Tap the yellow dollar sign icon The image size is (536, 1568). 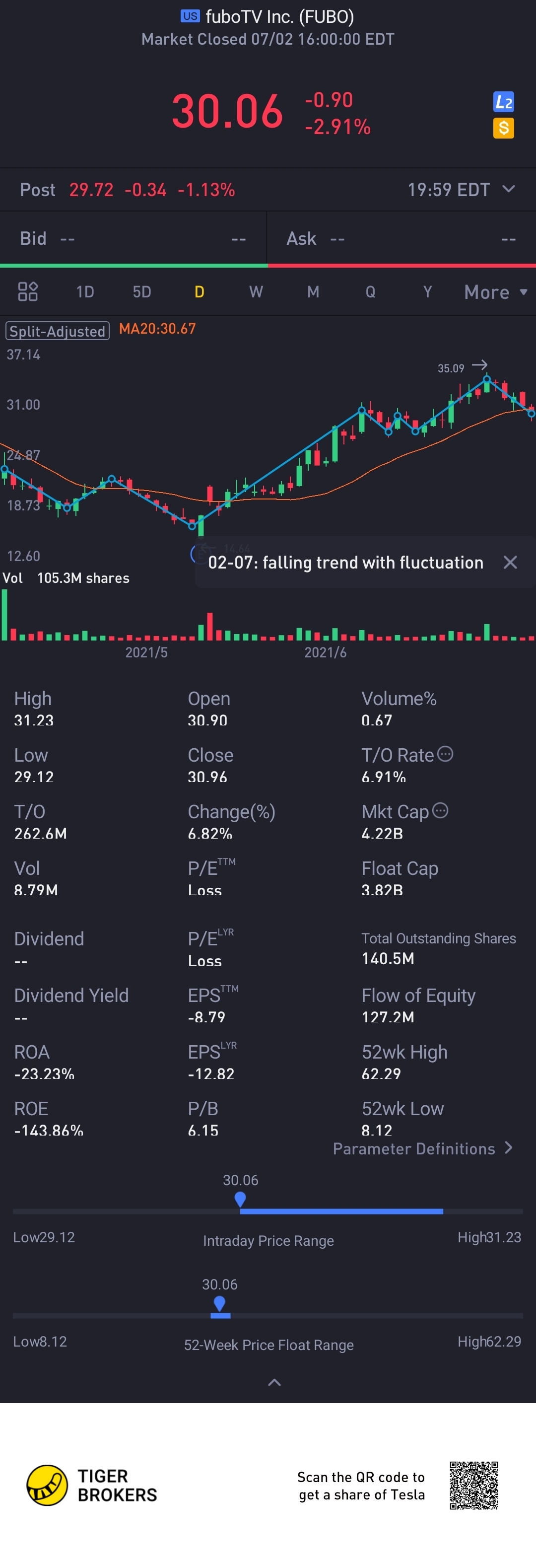coord(503,128)
